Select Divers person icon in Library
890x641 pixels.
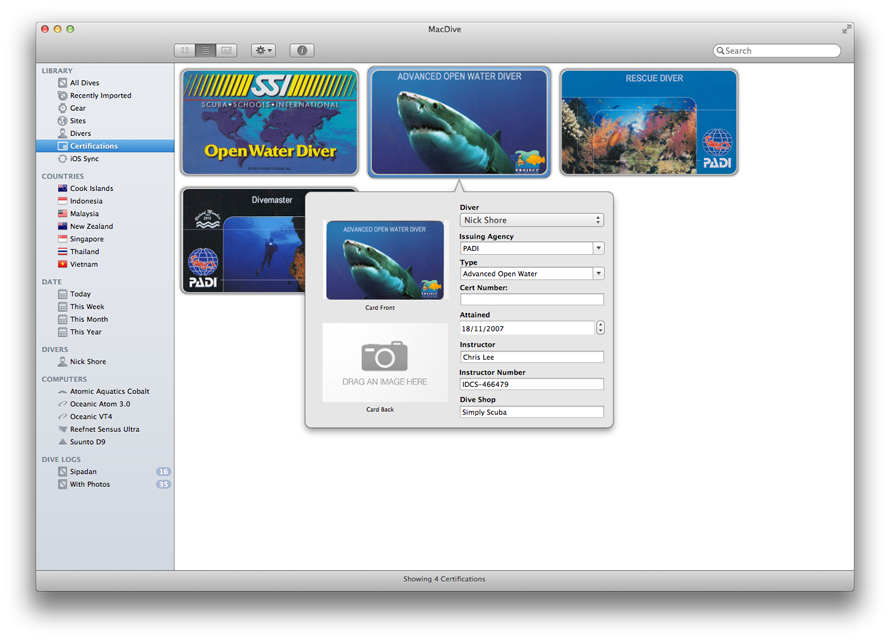pyautogui.click(x=62, y=133)
